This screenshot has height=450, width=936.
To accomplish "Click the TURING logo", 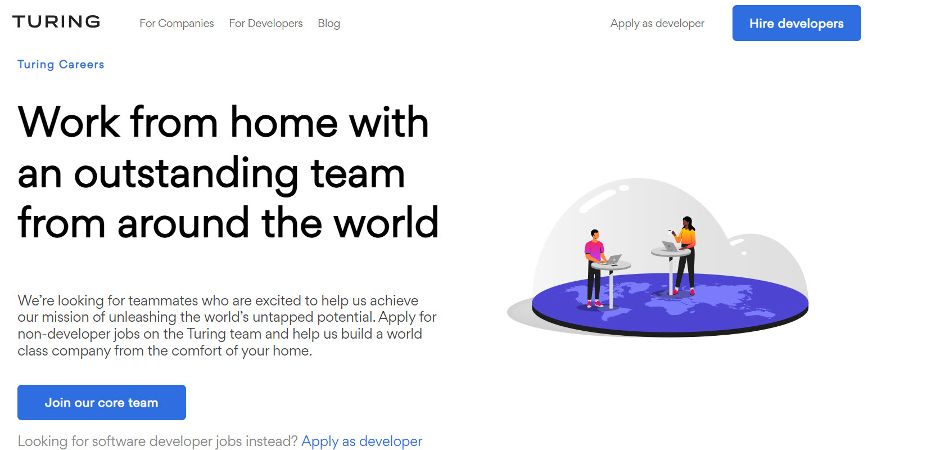I will tap(56, 22).
